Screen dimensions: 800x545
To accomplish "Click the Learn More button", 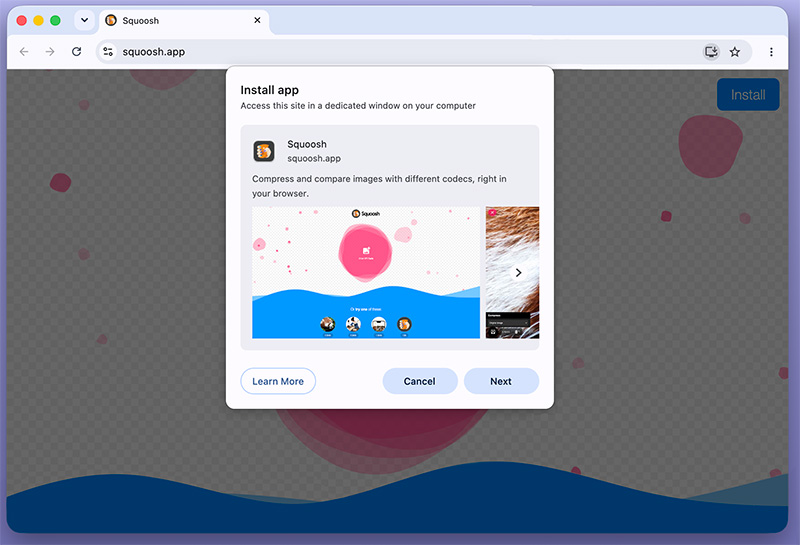I will pyautogui.click(x=278, y=381).
